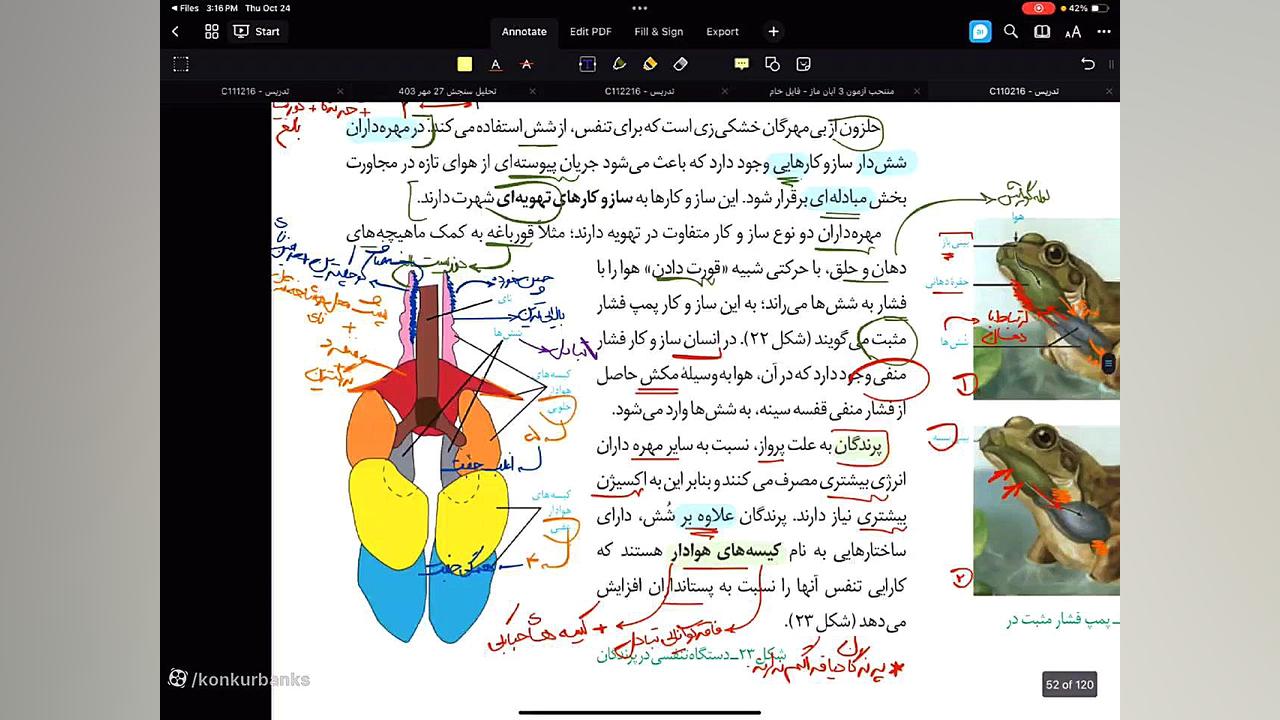Switch to the Annotate tab
The height and width of the screenshot is (720, 1280).
(524, 32)
